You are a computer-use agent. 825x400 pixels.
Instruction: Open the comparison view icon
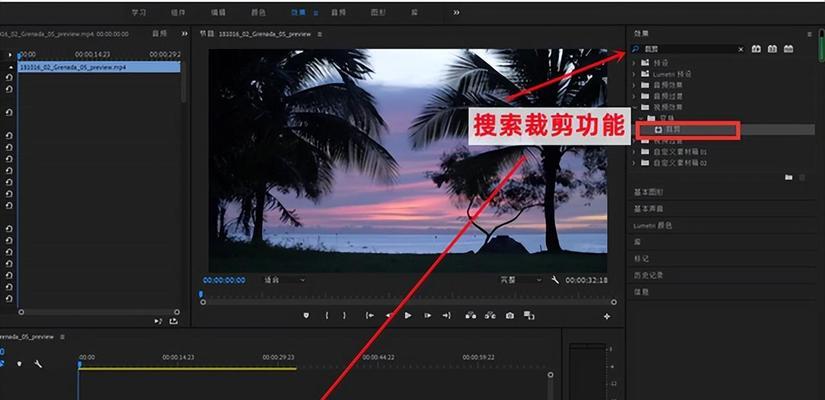[529, 315]
